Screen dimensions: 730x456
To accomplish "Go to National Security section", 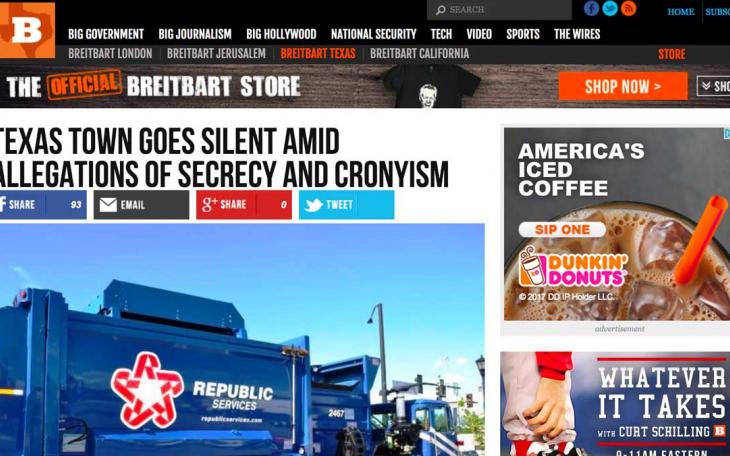I will [373, 34].
